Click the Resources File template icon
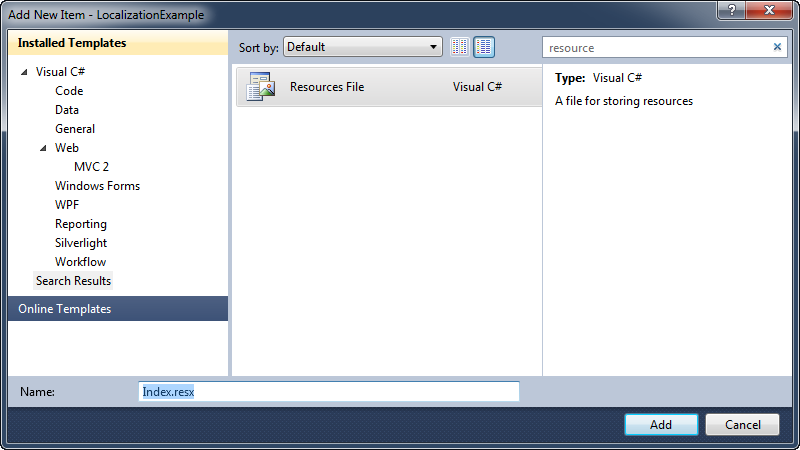Screen dimensions: 800x450 261,86
